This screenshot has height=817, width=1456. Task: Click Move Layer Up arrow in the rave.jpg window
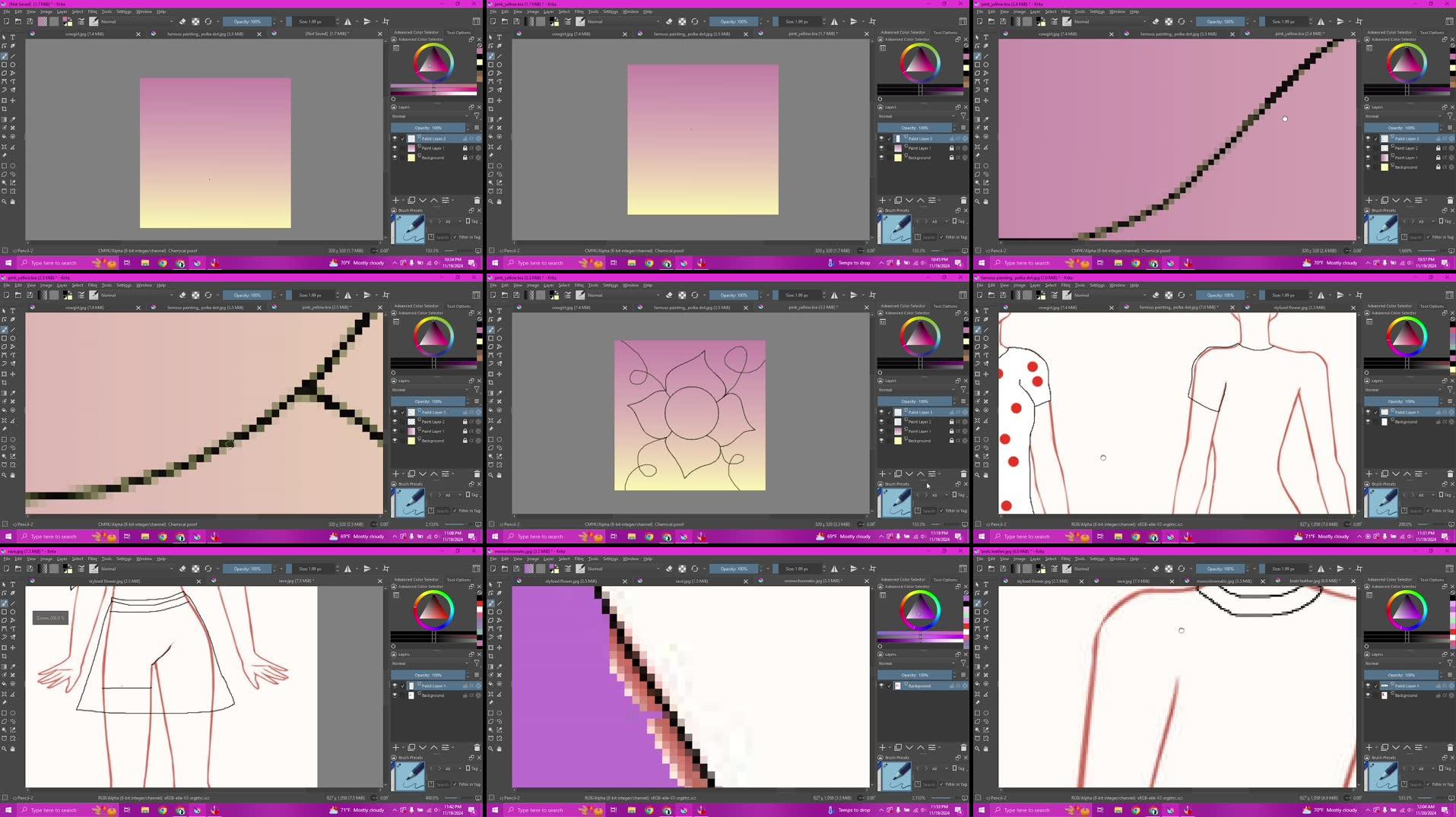click(434, 748)
